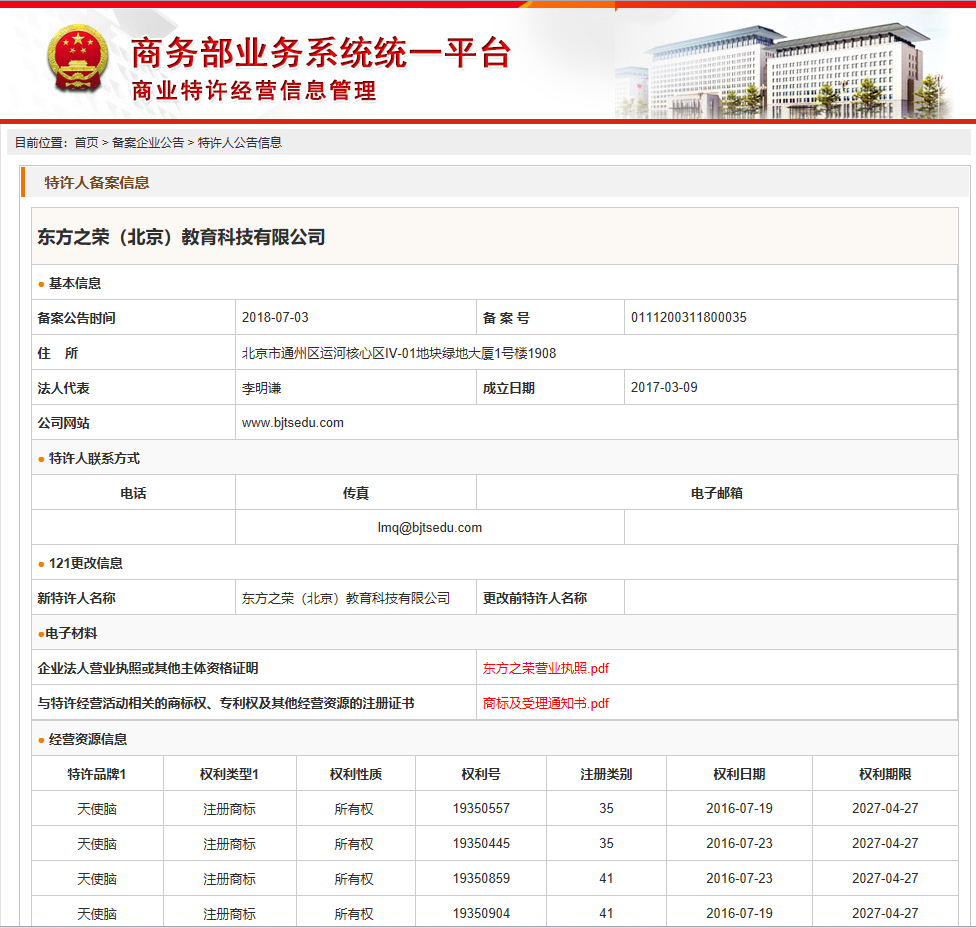The image size is (976, 928).
Task: Click the ministry building image in the banner
Action: [x=786, y=70]
